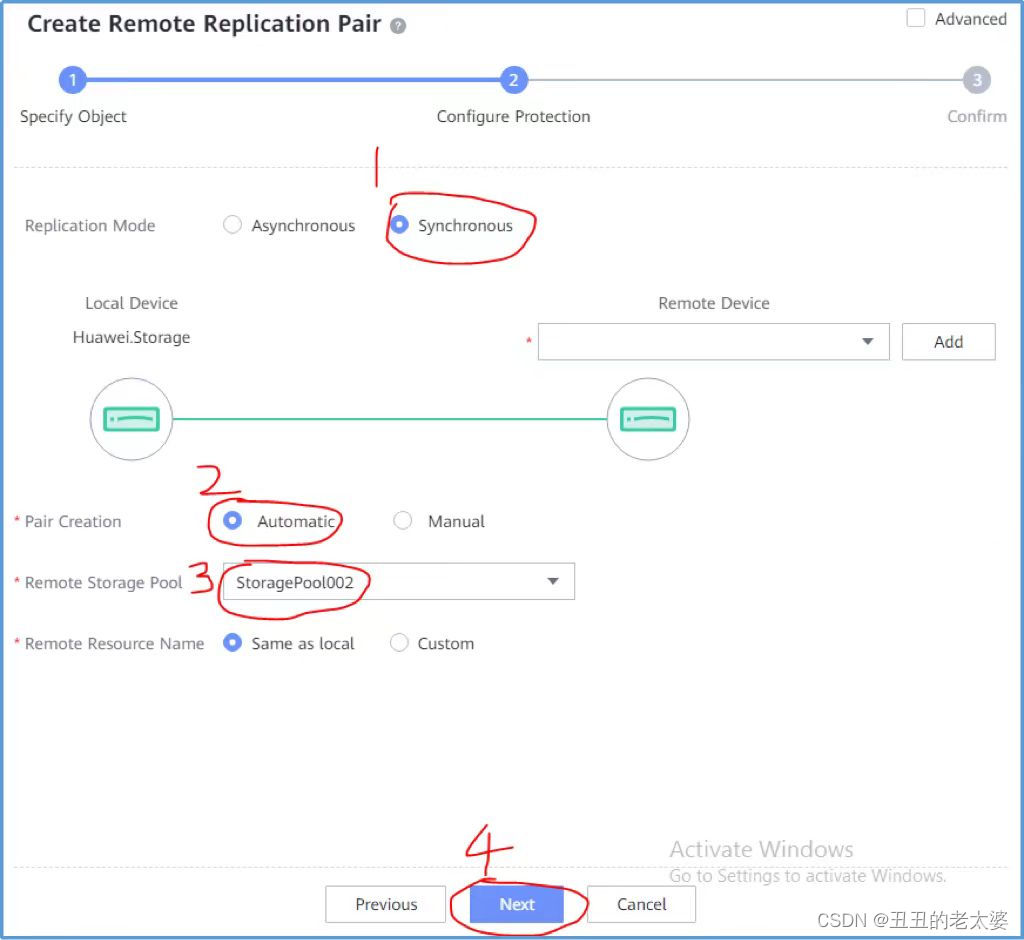Go to step 1 Specify Object
This screenshot has width=1024, height=940.
coord(72,80)
